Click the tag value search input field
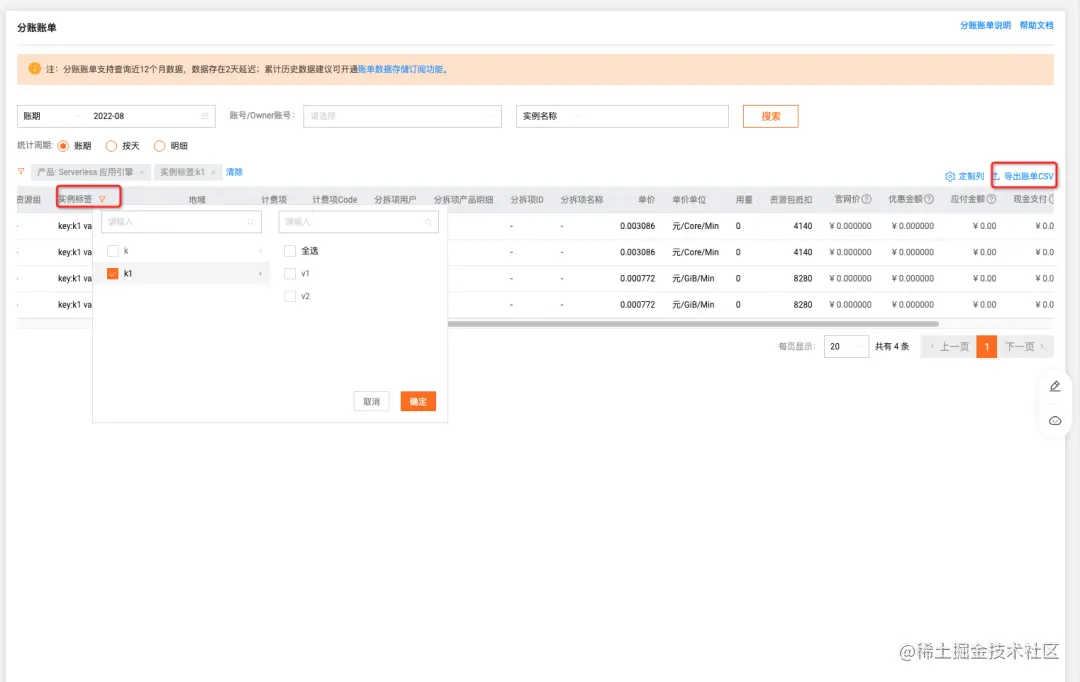 click(358, 222)
